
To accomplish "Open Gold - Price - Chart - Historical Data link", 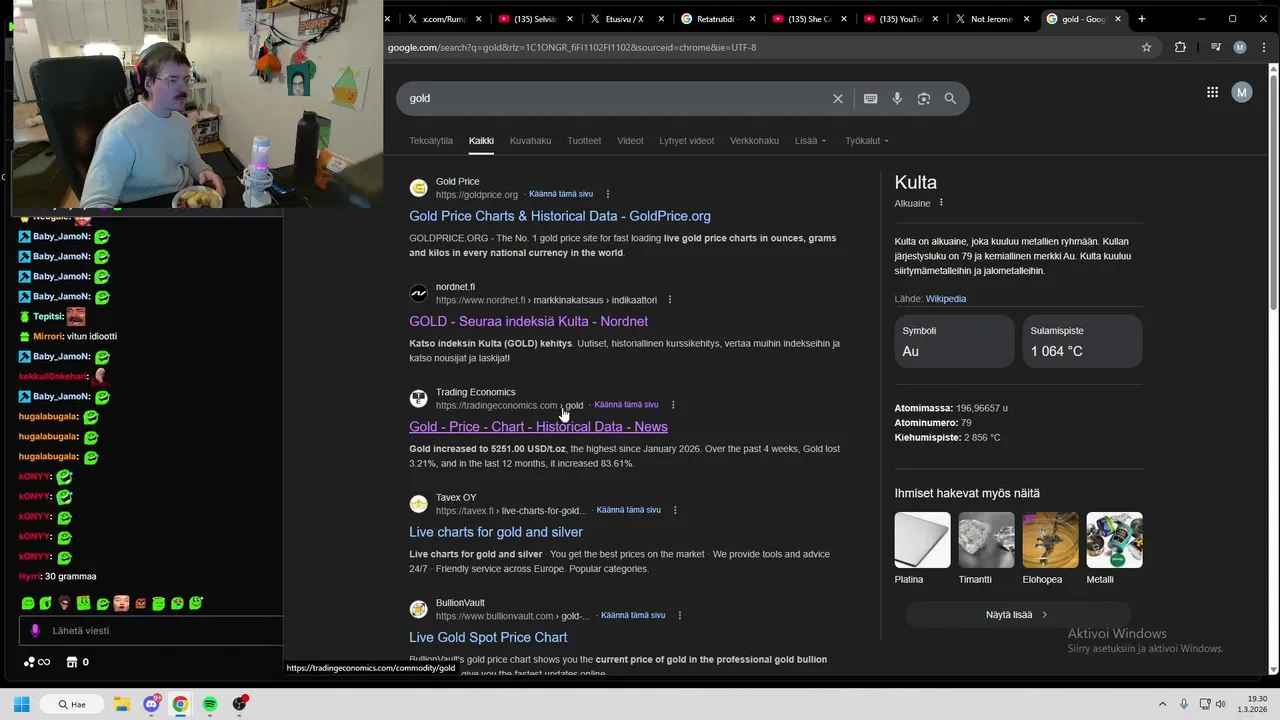I will point(538,427).
